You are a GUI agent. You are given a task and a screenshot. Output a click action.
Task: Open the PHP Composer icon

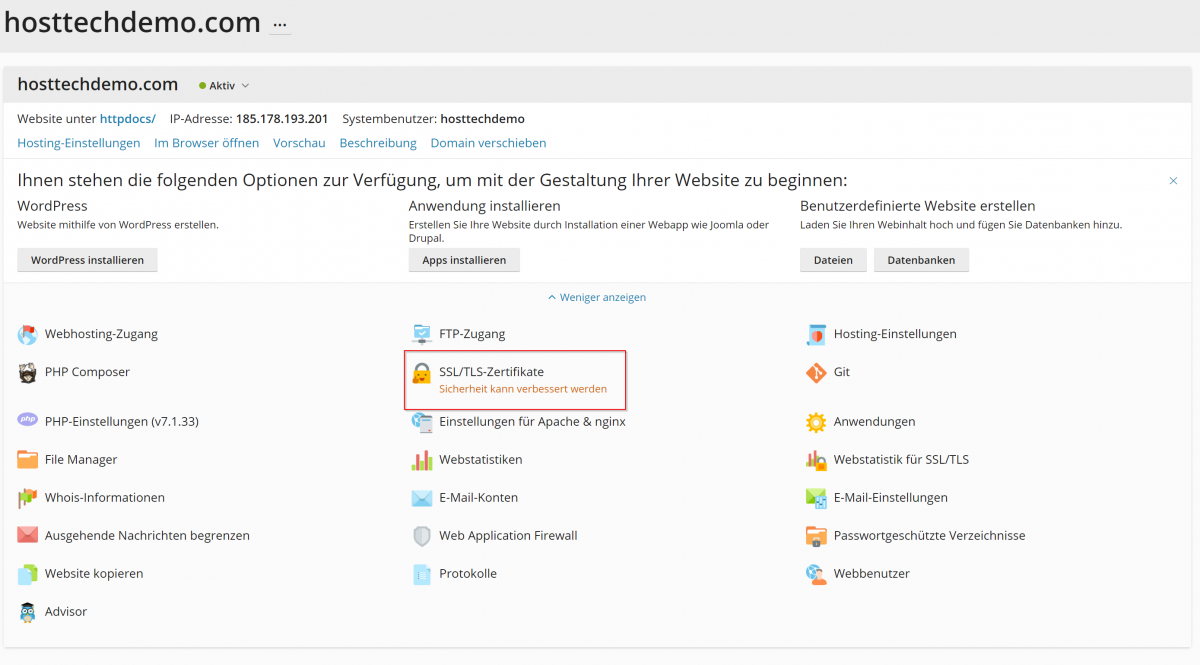pos(27,373)
